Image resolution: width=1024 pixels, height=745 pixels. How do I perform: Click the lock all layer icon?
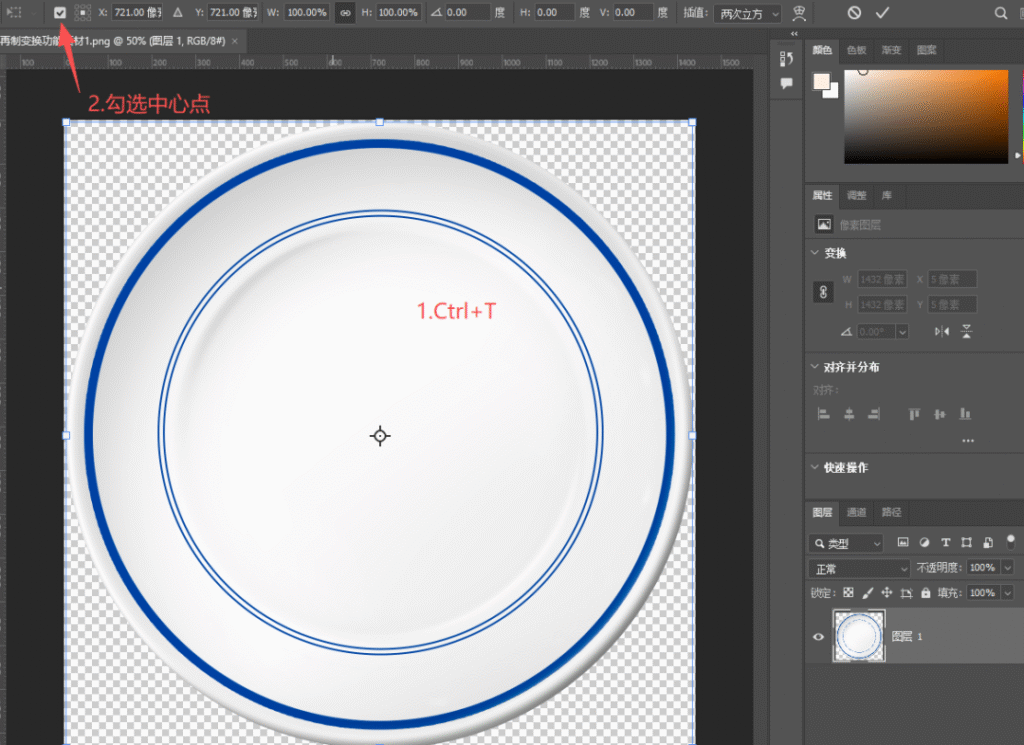(x=925, y=593)
